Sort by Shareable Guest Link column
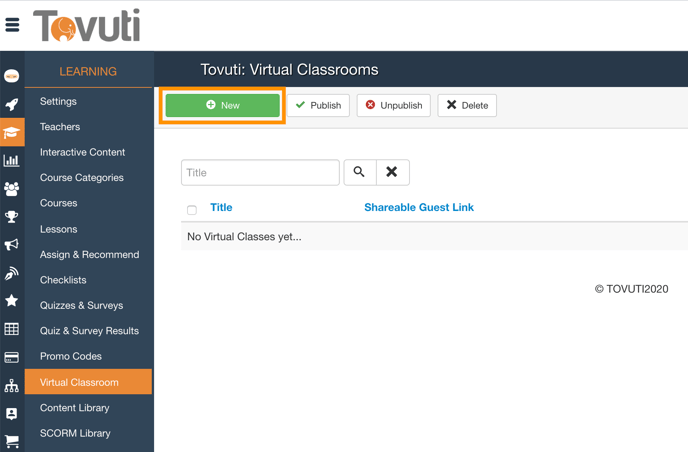The width and height of the screenshot is (688, 452). click(419, 207)
